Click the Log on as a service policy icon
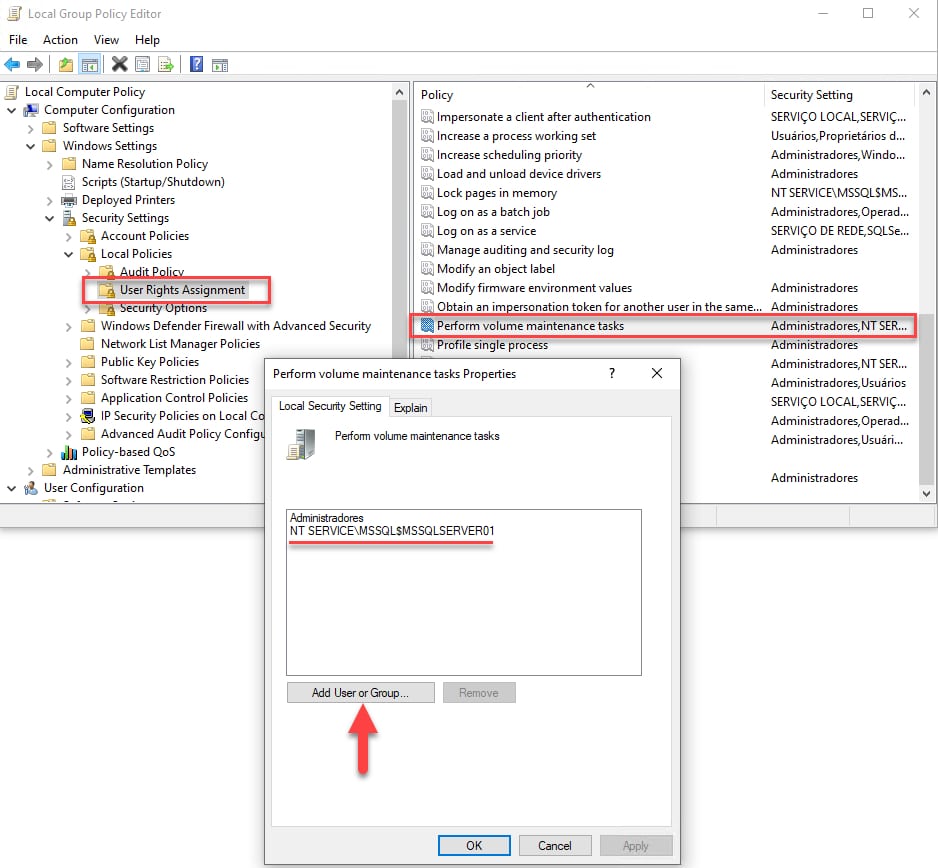 [427, 230]
